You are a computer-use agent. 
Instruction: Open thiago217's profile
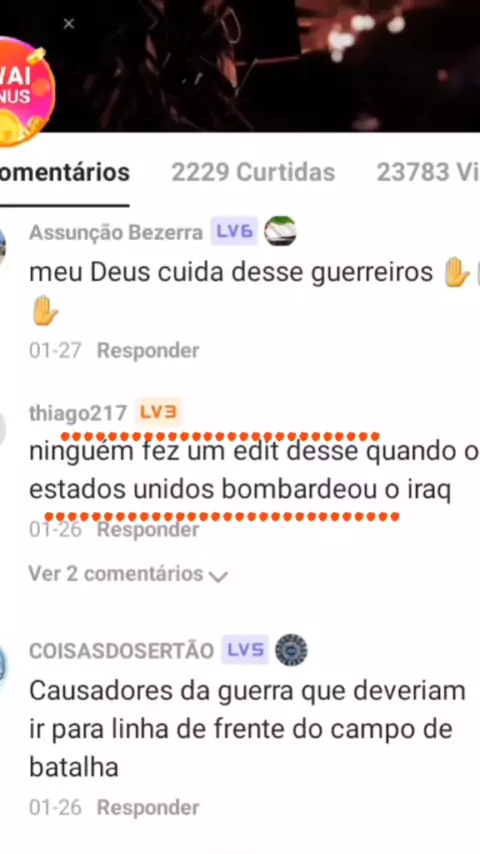click(x=78, y=413)
